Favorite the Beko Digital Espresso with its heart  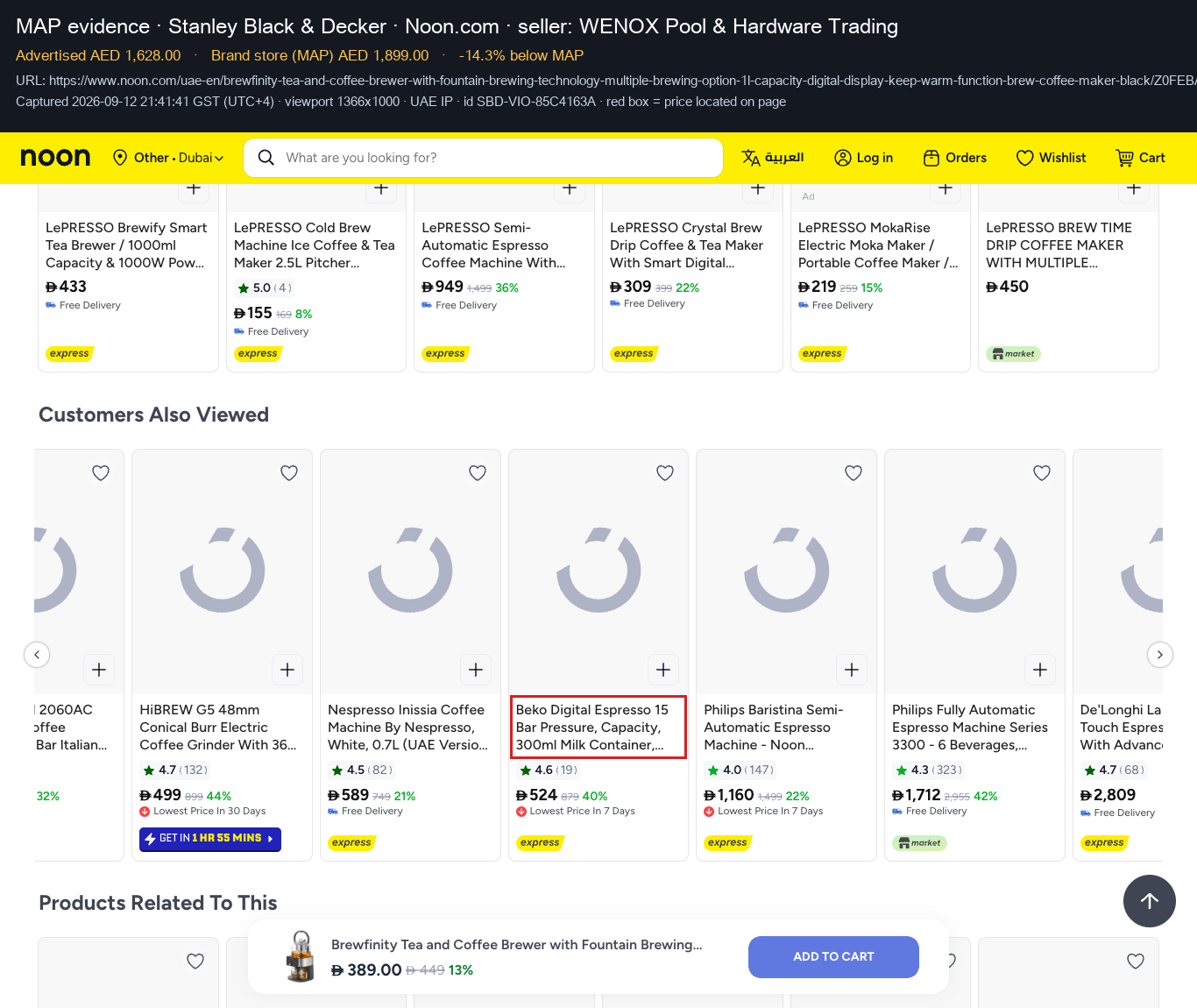tap(665, 473)
